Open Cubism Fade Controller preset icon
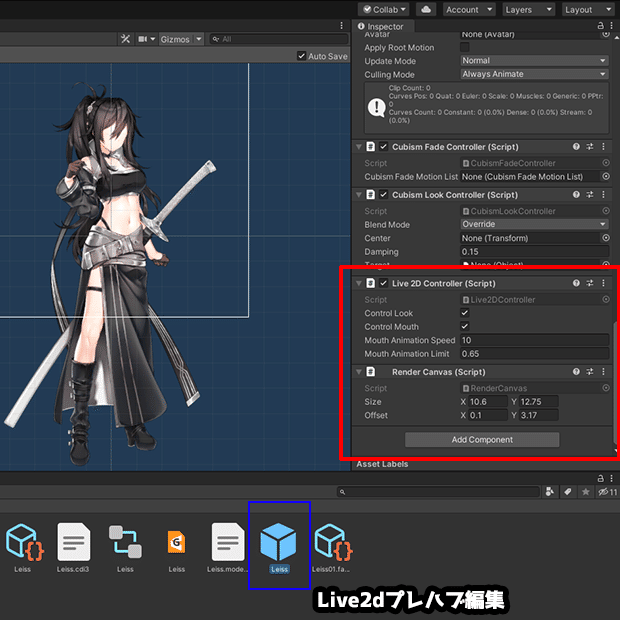The image size is (620, 620). click(590, 147)
